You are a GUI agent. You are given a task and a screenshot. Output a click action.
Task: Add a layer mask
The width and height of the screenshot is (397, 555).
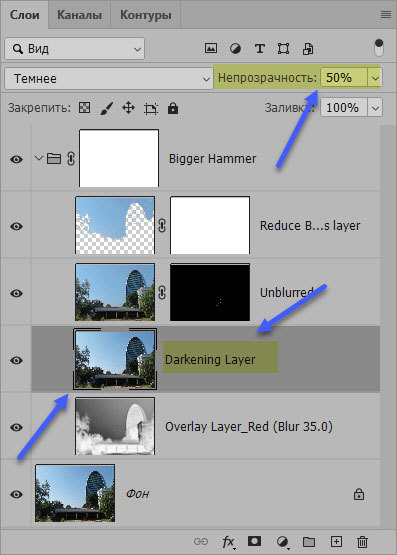click(254, 541)
